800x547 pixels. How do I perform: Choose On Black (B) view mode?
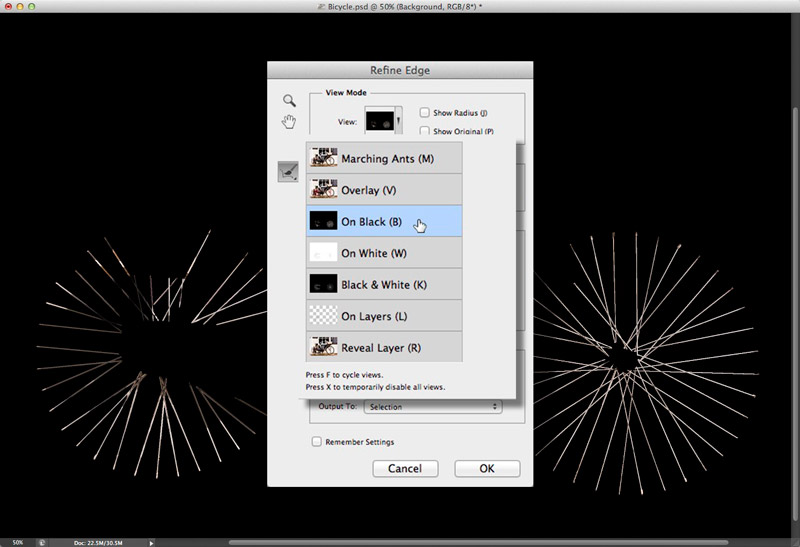coord(384,221)
